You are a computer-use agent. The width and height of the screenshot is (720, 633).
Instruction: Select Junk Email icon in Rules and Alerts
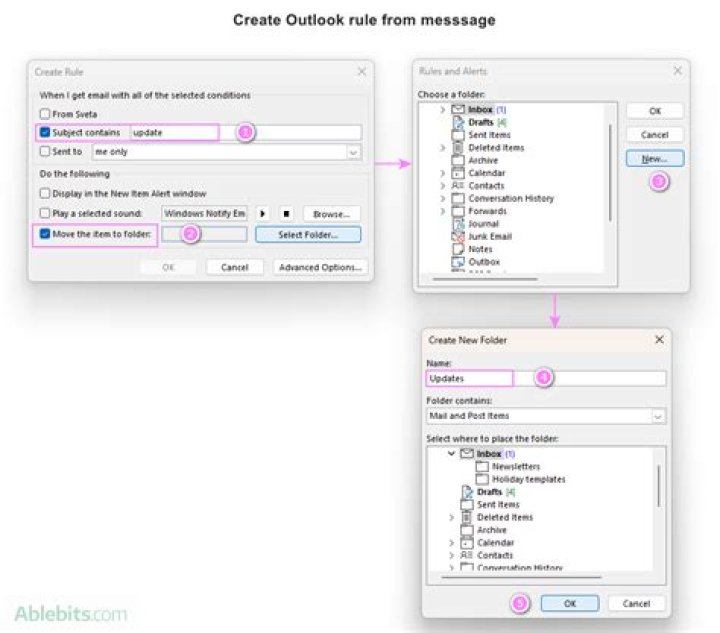pyautogui.click(x=458, y=236)
